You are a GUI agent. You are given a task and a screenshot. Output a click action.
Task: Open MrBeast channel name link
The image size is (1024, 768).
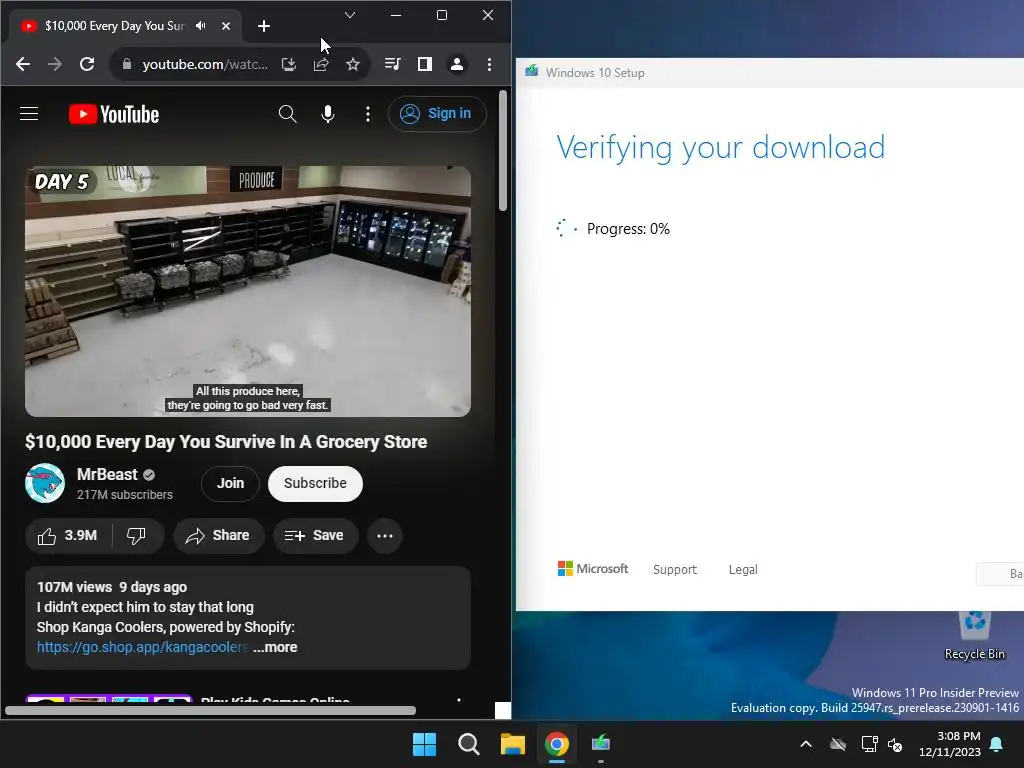click(107, 474)
